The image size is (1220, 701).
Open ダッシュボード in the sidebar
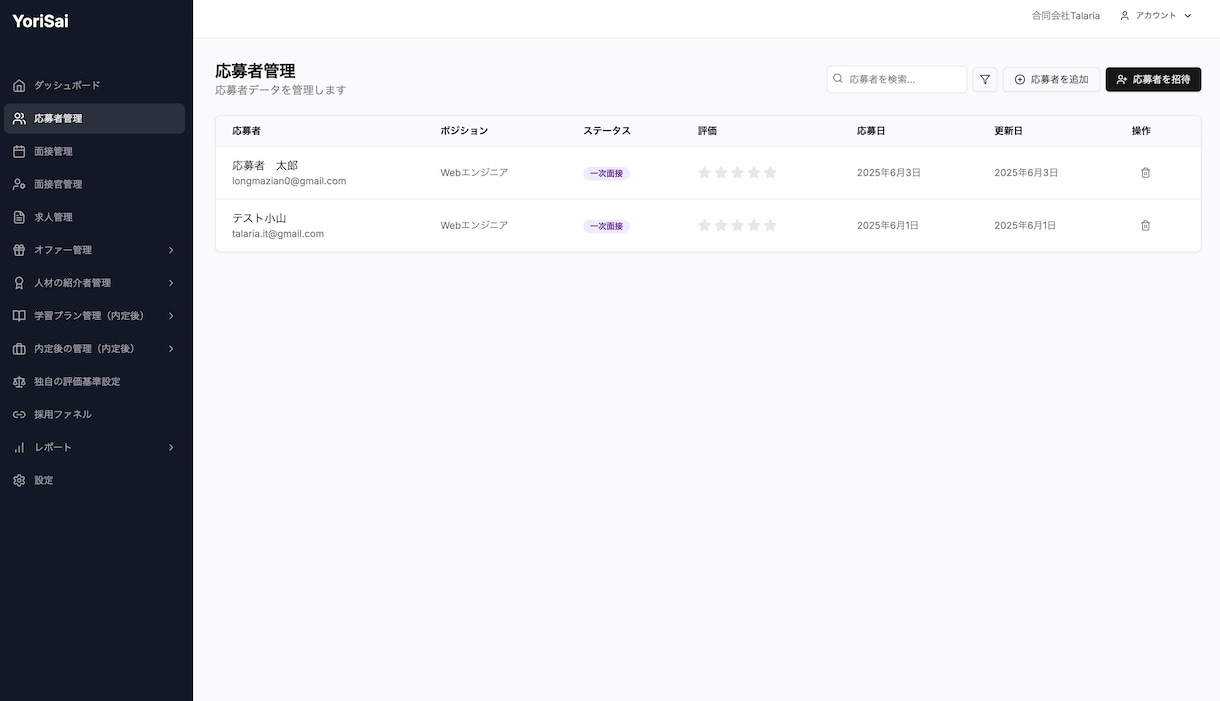[94, 85]
